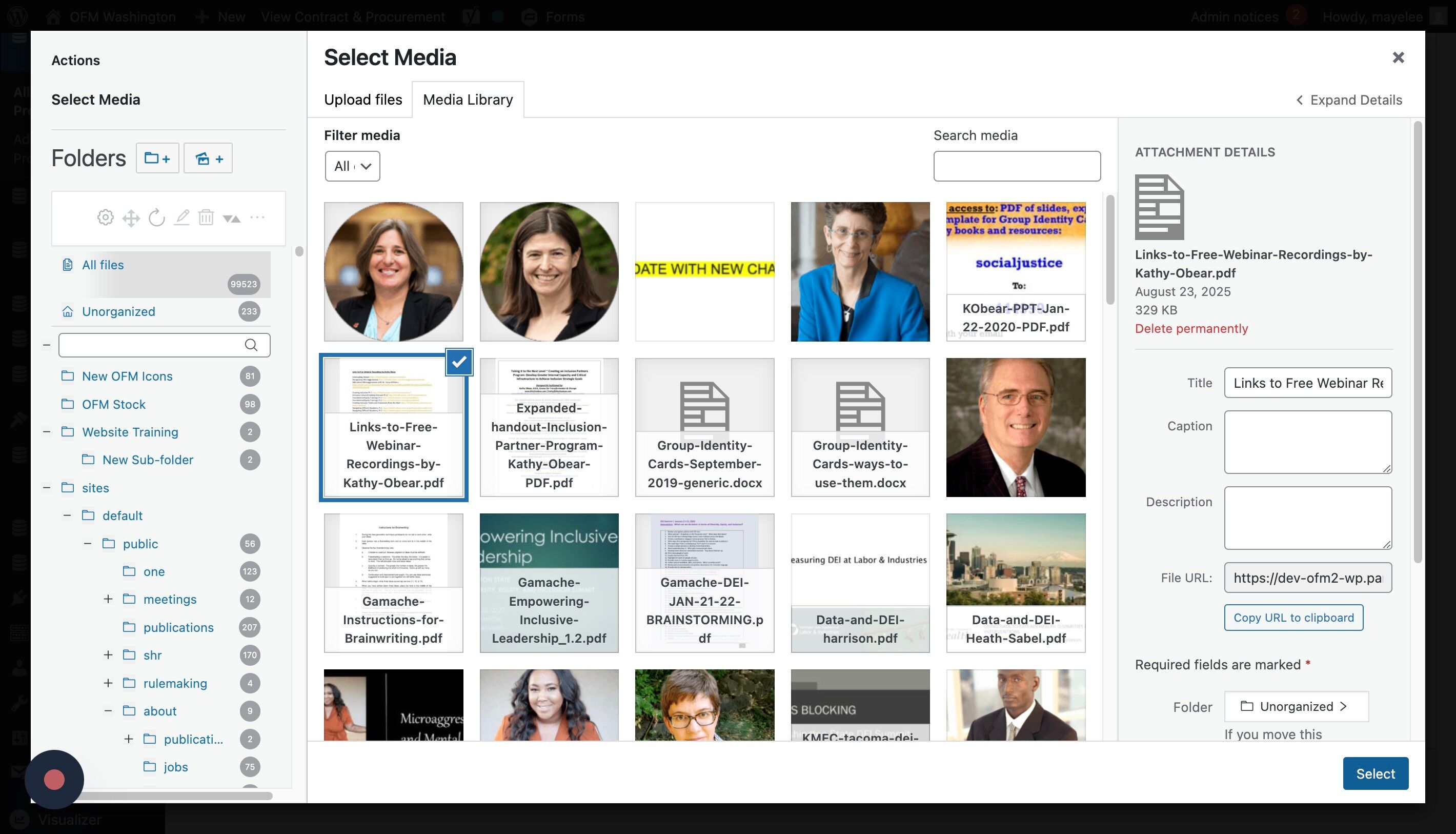Click the delete folder trash icon
Screen dimensions: 1456x834
pyautogui.click(x=206, y=217)
